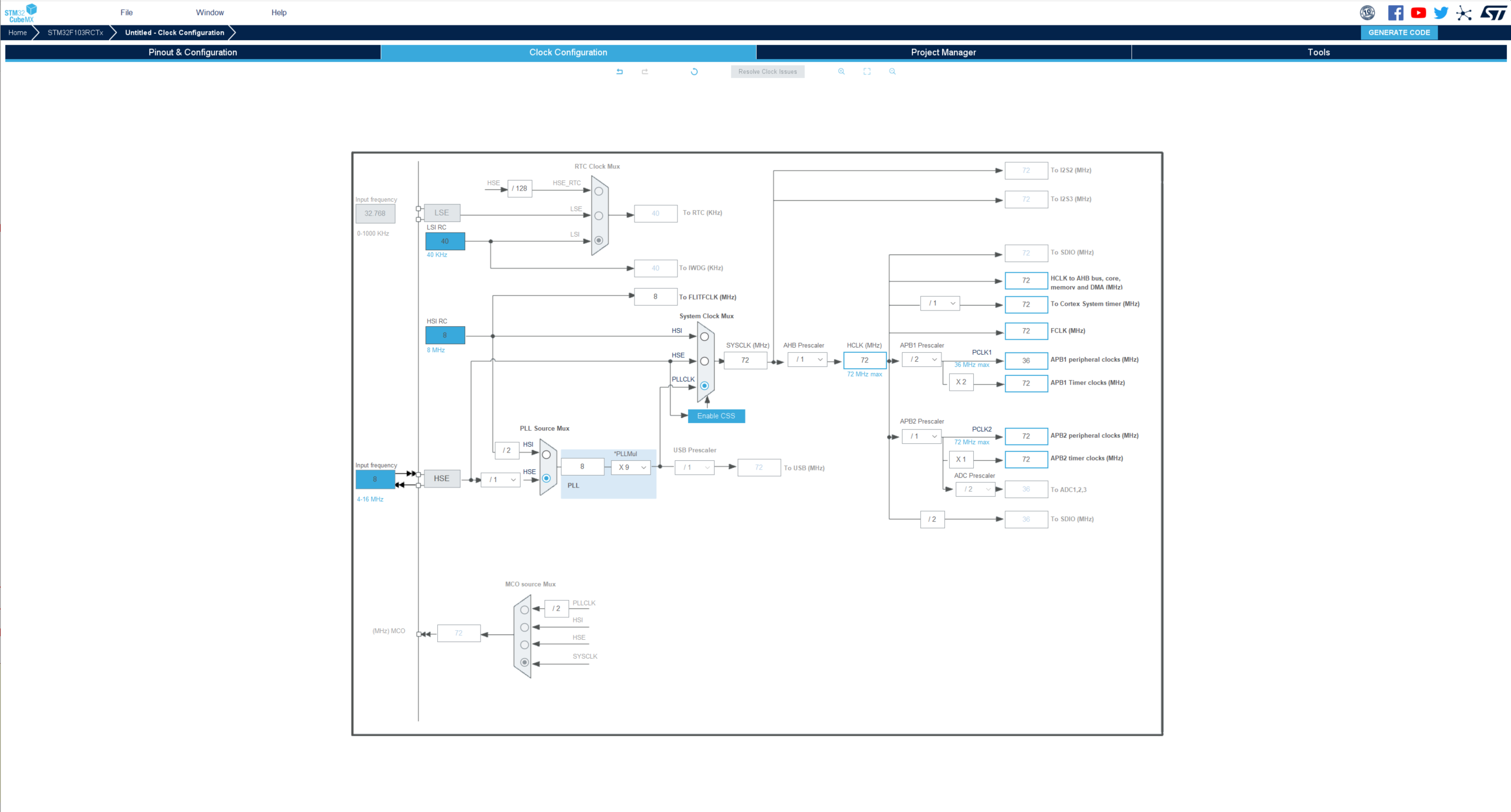Click the reset clock configuration icon
This screenshot has height=812, width=1511.
click(x=694, y=71)
